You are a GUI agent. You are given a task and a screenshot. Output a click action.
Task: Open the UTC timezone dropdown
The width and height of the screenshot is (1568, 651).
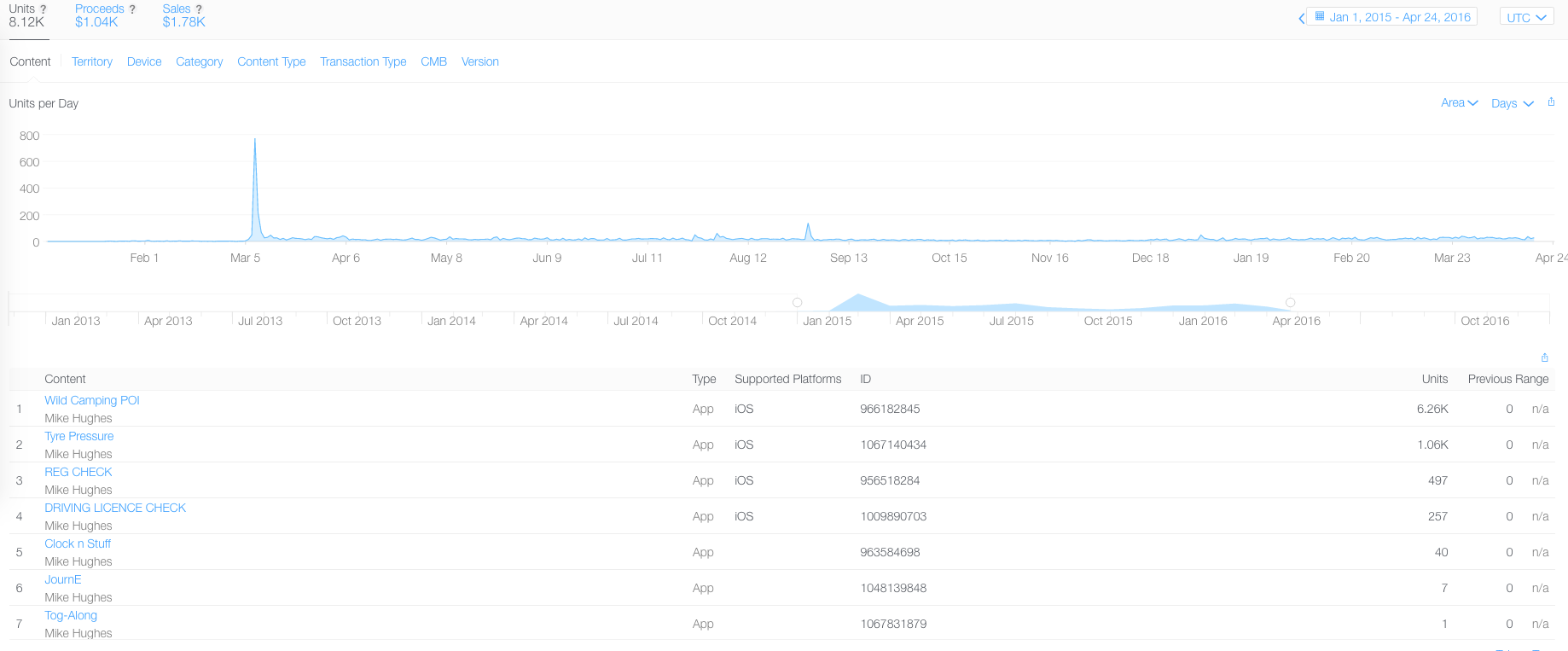click(x=1526, y=17)
